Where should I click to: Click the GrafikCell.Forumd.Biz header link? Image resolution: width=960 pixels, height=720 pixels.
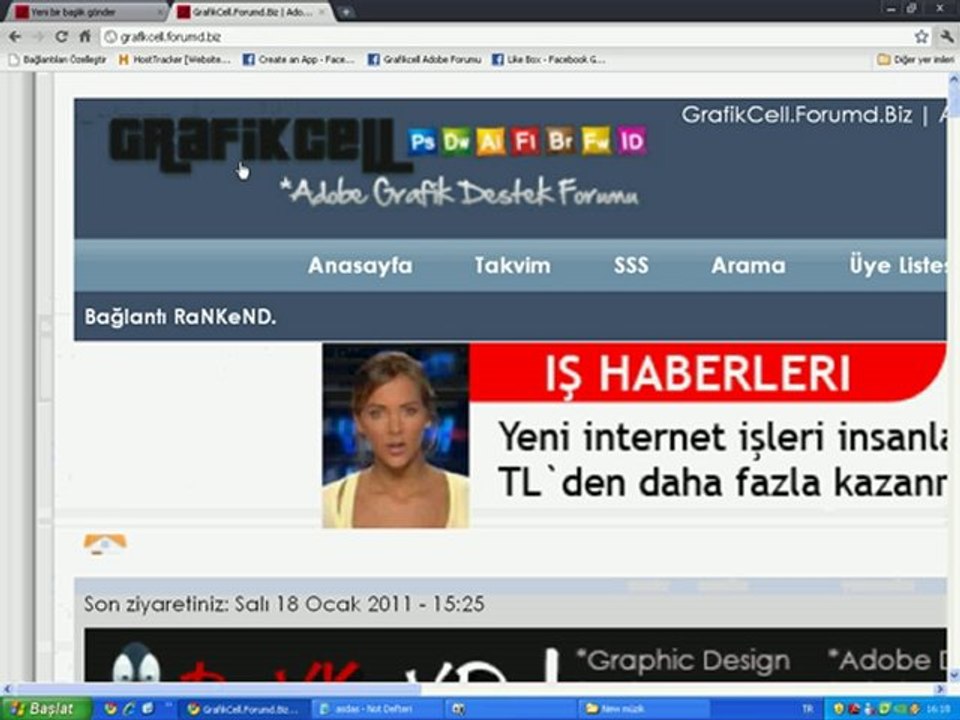point(797,114)
